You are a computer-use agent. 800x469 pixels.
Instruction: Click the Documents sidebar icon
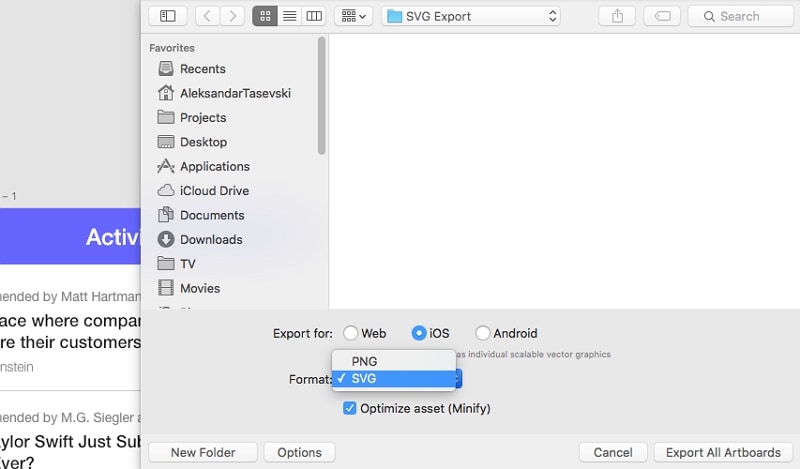pos(165,215)
